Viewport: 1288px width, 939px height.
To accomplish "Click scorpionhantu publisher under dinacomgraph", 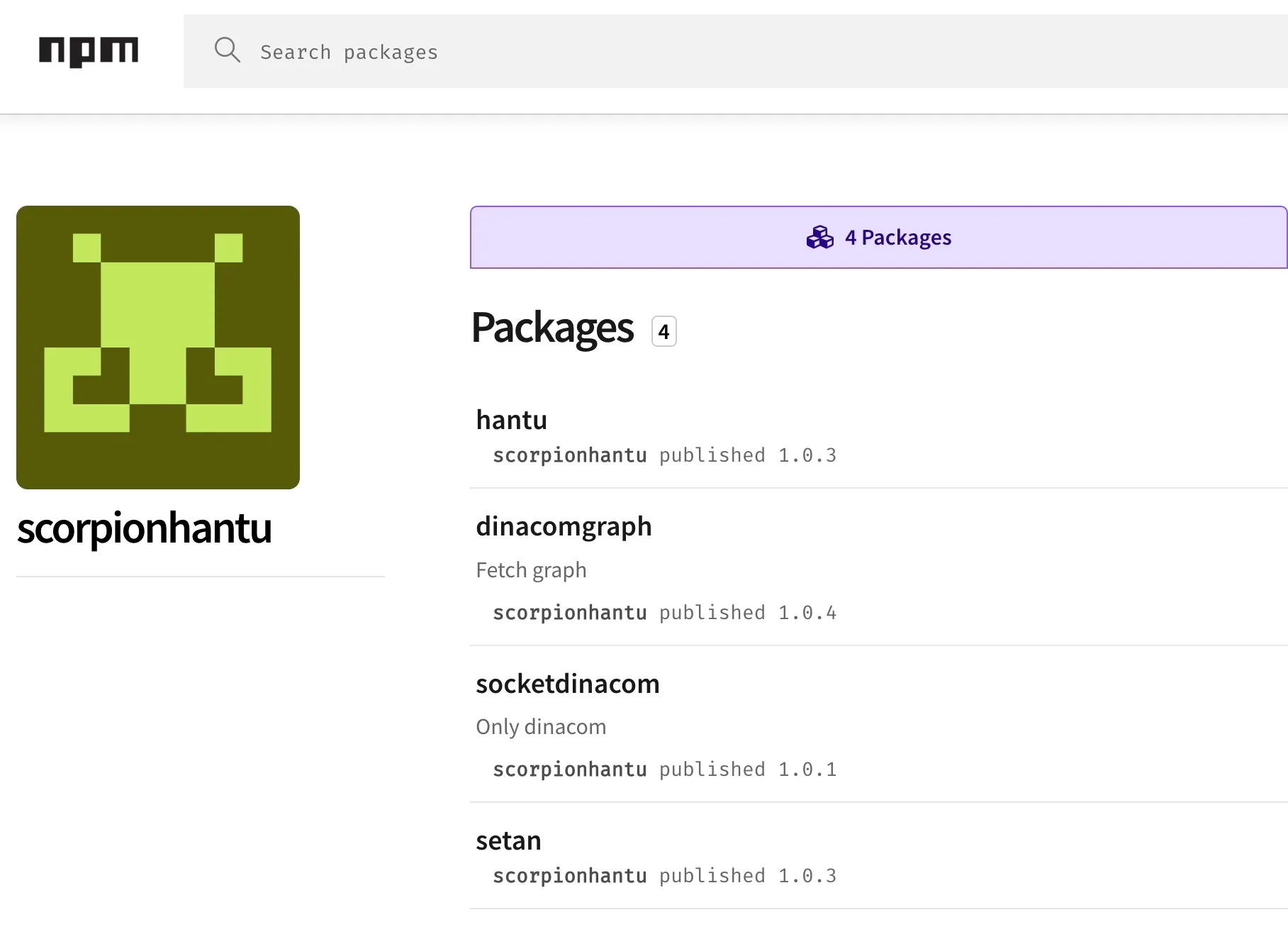I will click(x=570, y=613).
